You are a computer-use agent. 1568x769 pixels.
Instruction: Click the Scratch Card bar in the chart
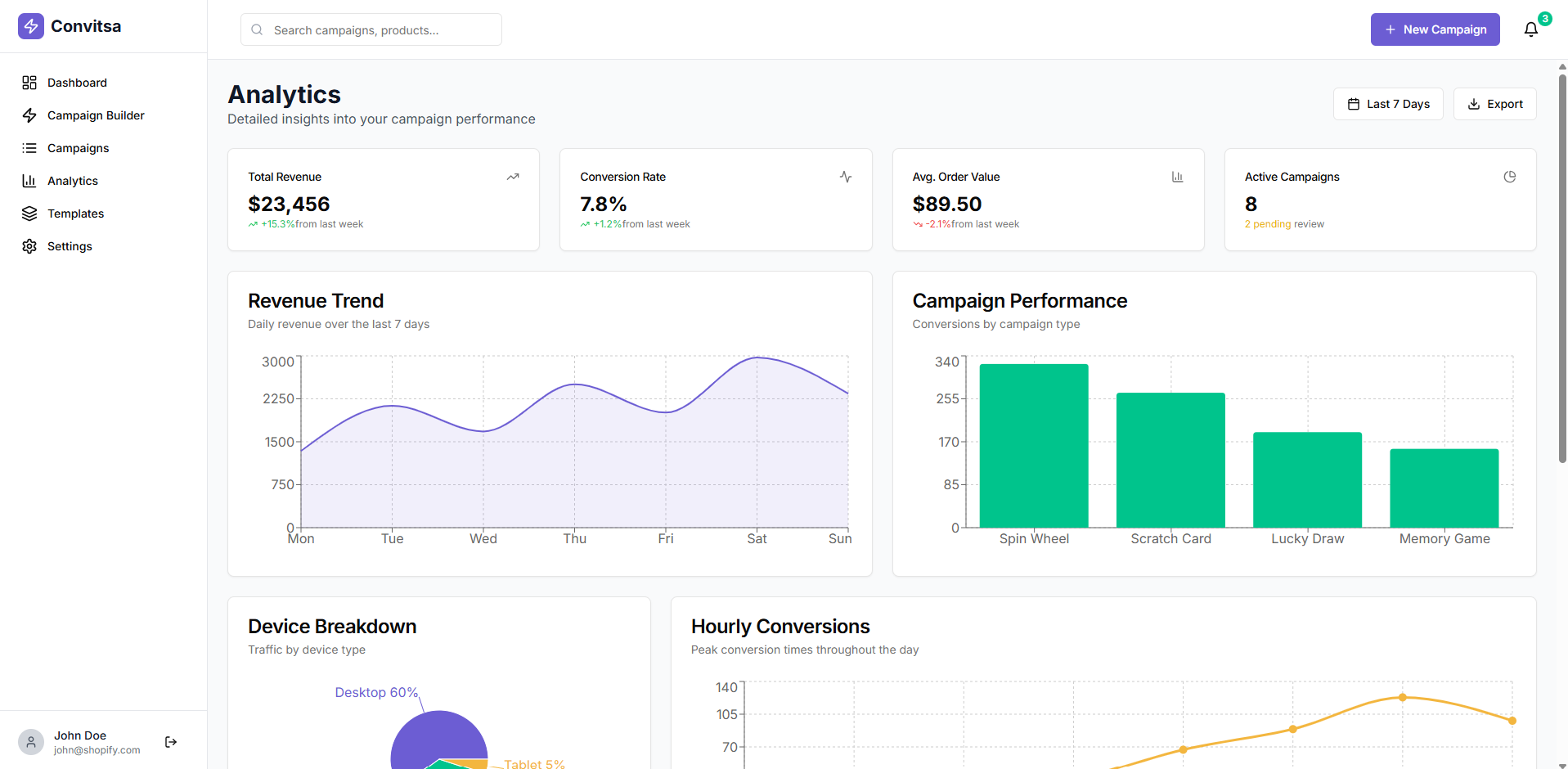tap(1170, 460)
